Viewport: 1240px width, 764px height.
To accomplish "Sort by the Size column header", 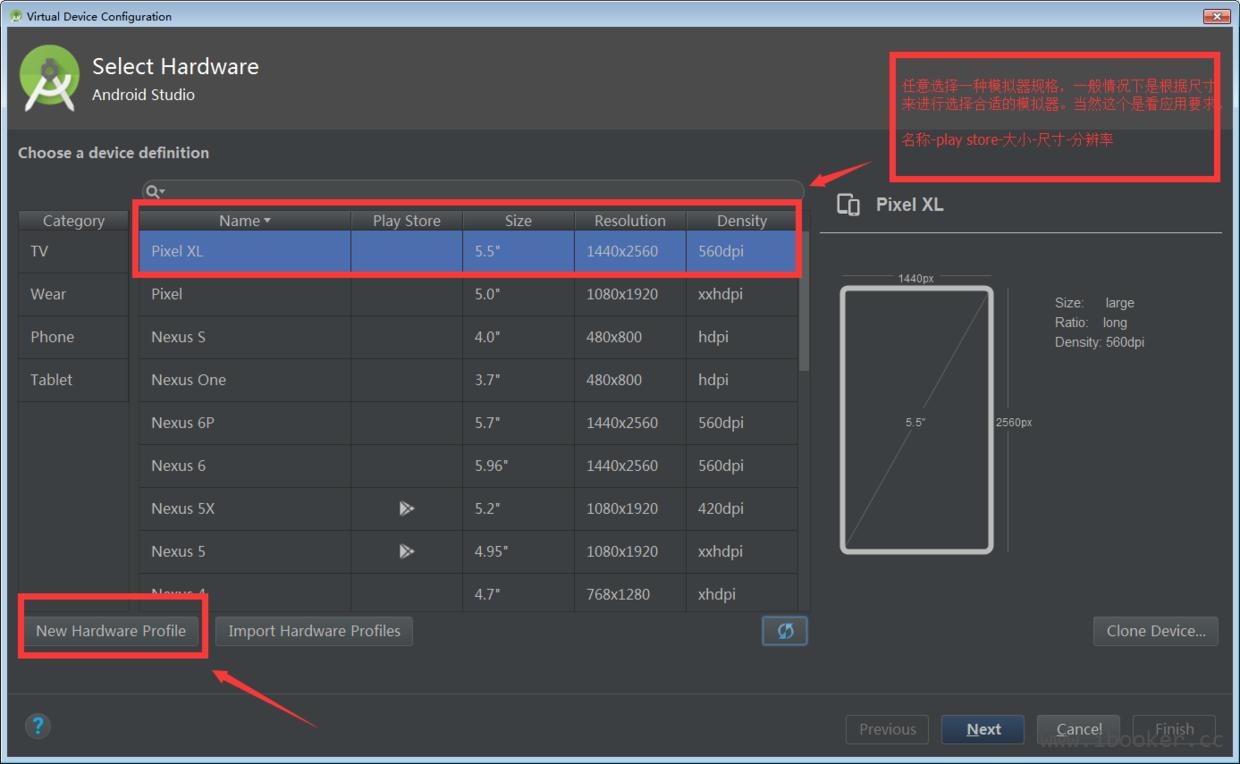I will tap(518, 221).
